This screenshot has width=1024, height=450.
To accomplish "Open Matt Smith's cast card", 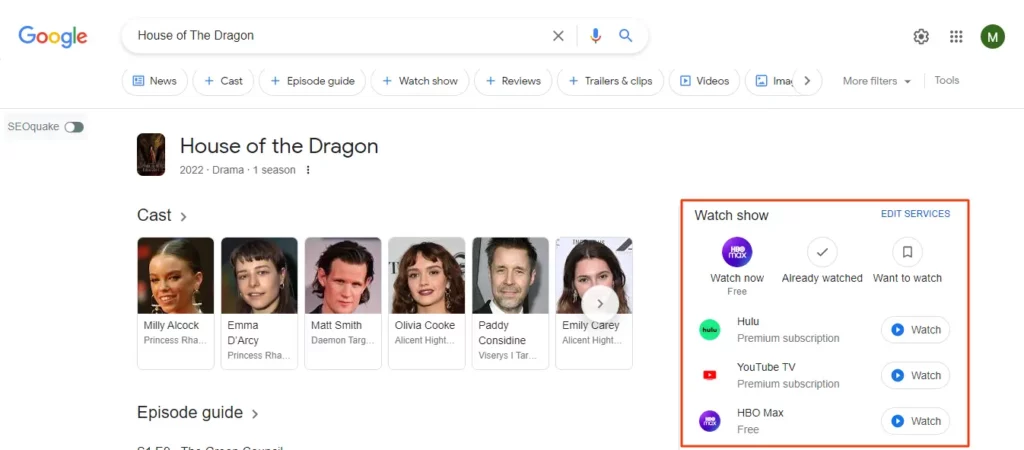I will tap(343, 303).
